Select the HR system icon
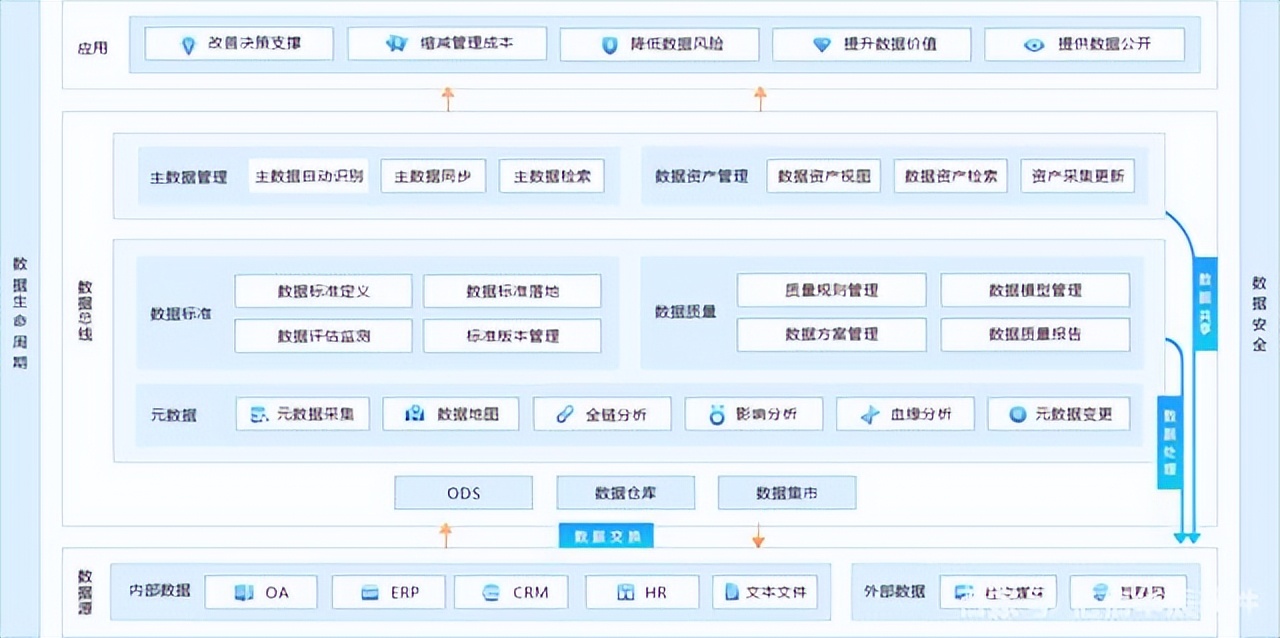The height and width of the screenshot is (638, 1280). coord(625,592)
